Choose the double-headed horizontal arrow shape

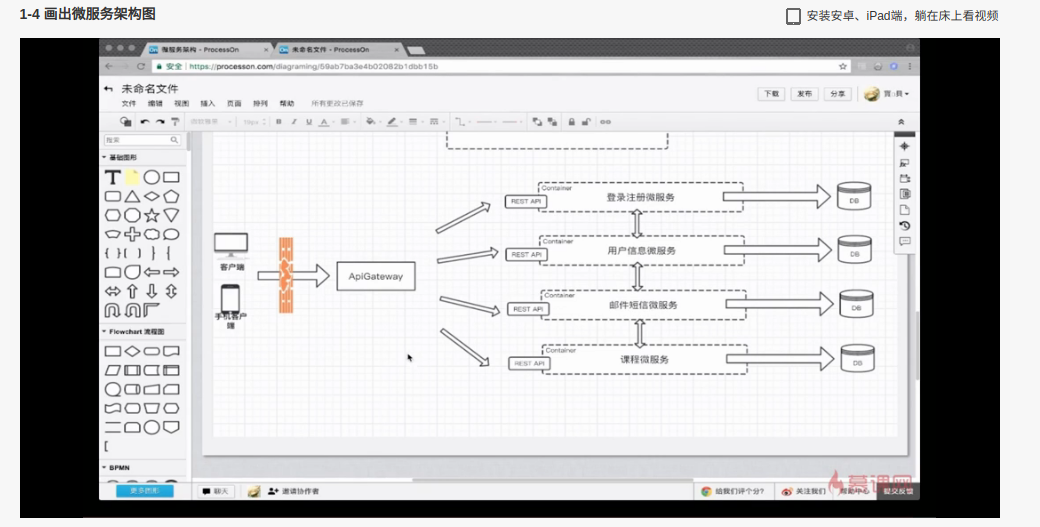pos(113,291)
